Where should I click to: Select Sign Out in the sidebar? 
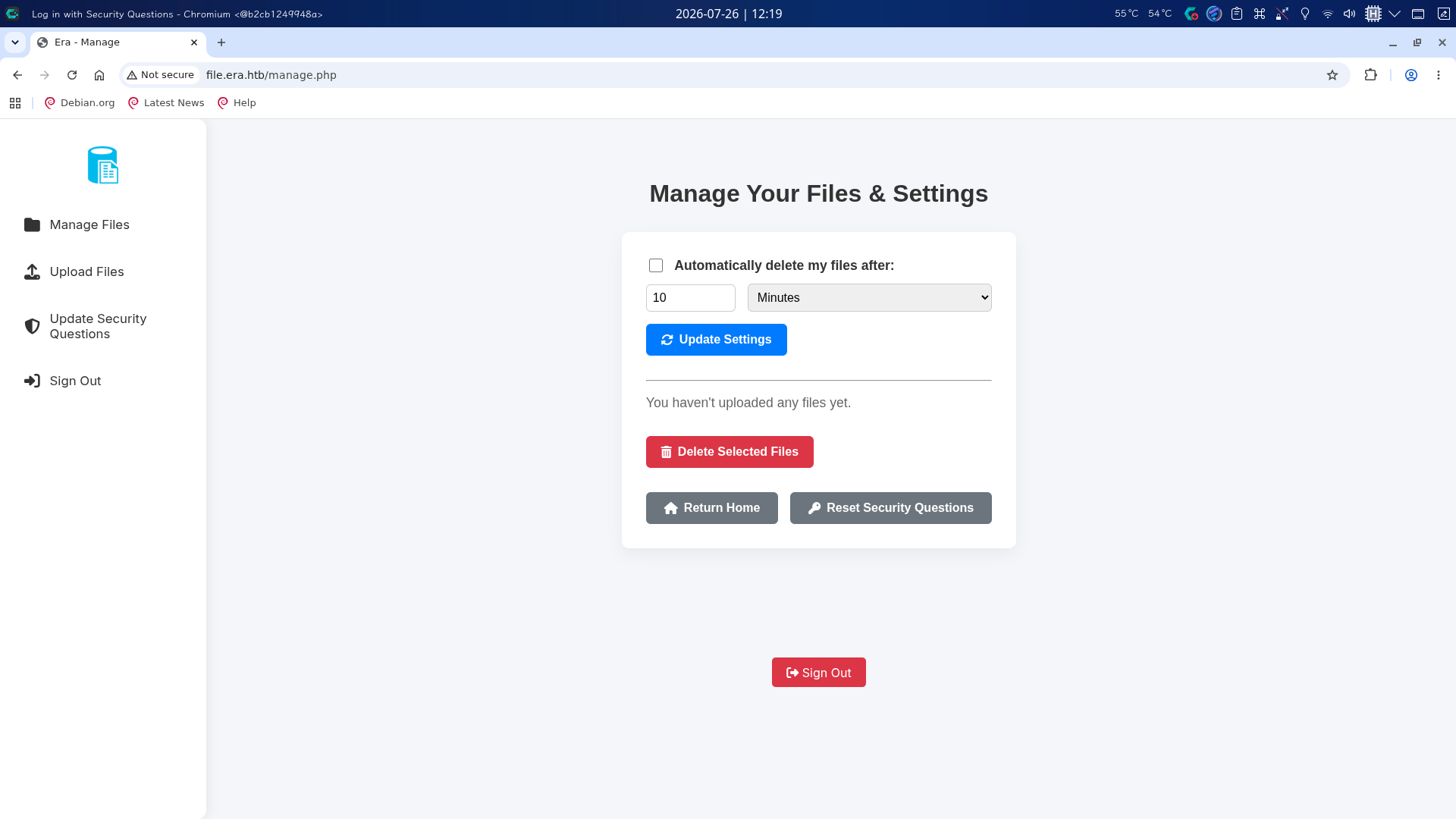[x=75, y=381]
